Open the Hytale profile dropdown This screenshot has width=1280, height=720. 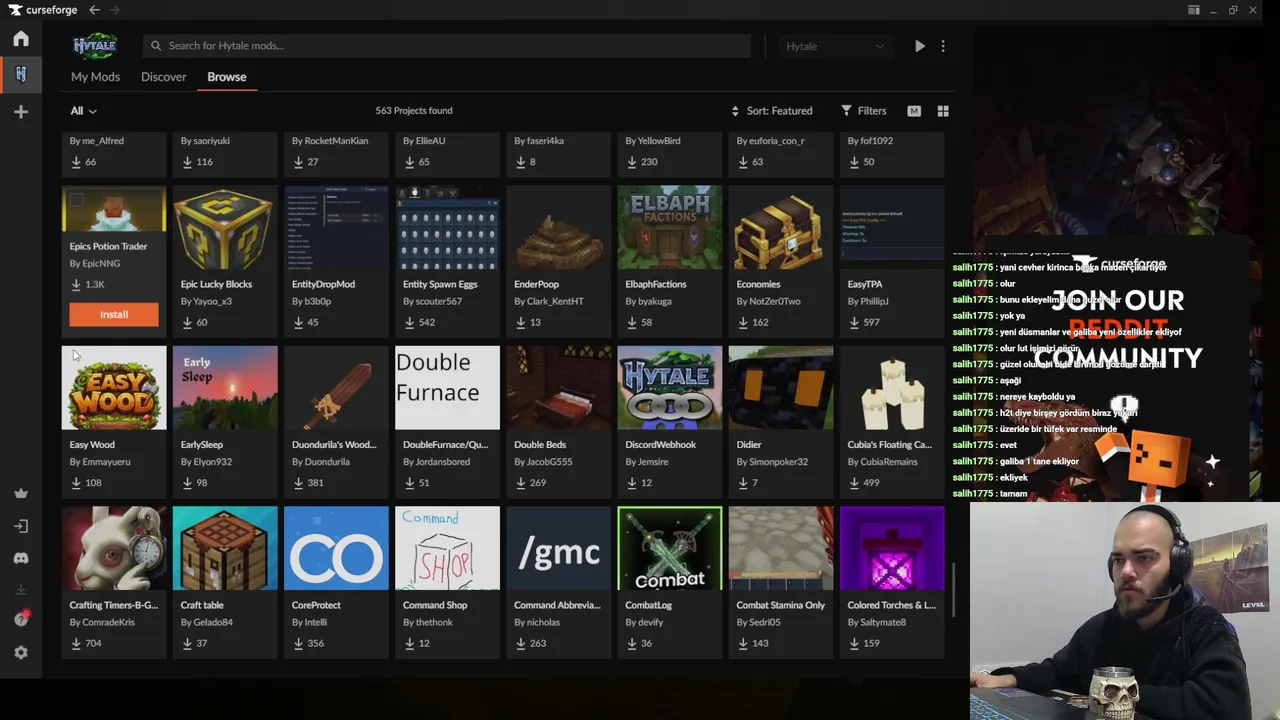coord(834,46)
